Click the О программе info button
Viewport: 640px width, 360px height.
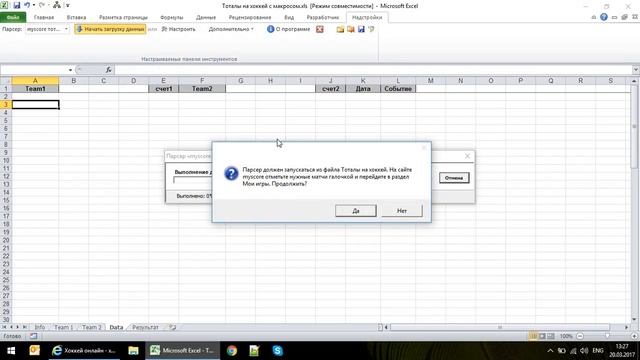(x=289, y=29)
